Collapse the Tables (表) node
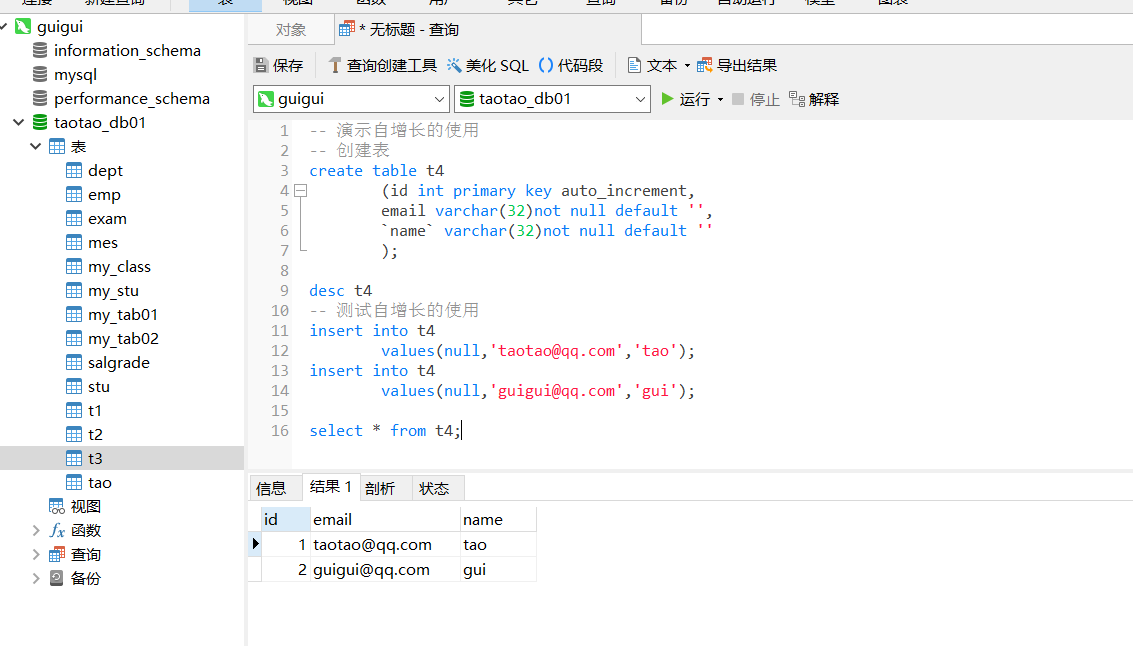Viewport: 1133px width, 646px height. [x=35, y=147]
